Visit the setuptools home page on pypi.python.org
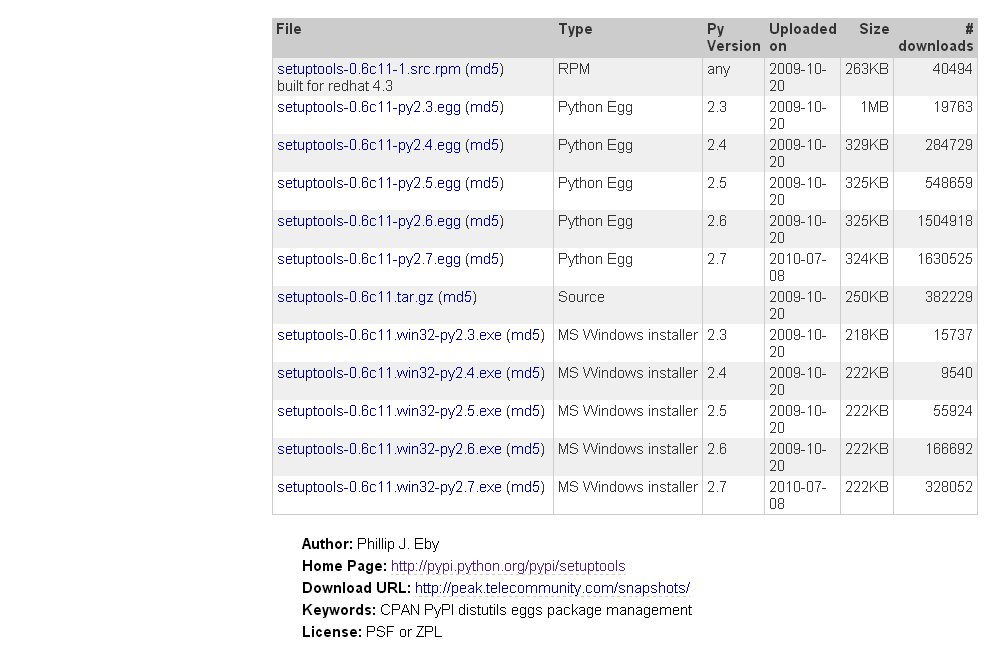The height and width of the screenshot is (646, 1008). click(x=509, y=566)
